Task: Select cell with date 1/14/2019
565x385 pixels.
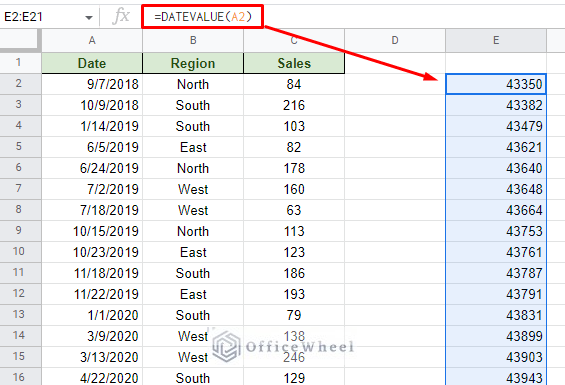Action: pyautogui.click(x=92, y=126)
